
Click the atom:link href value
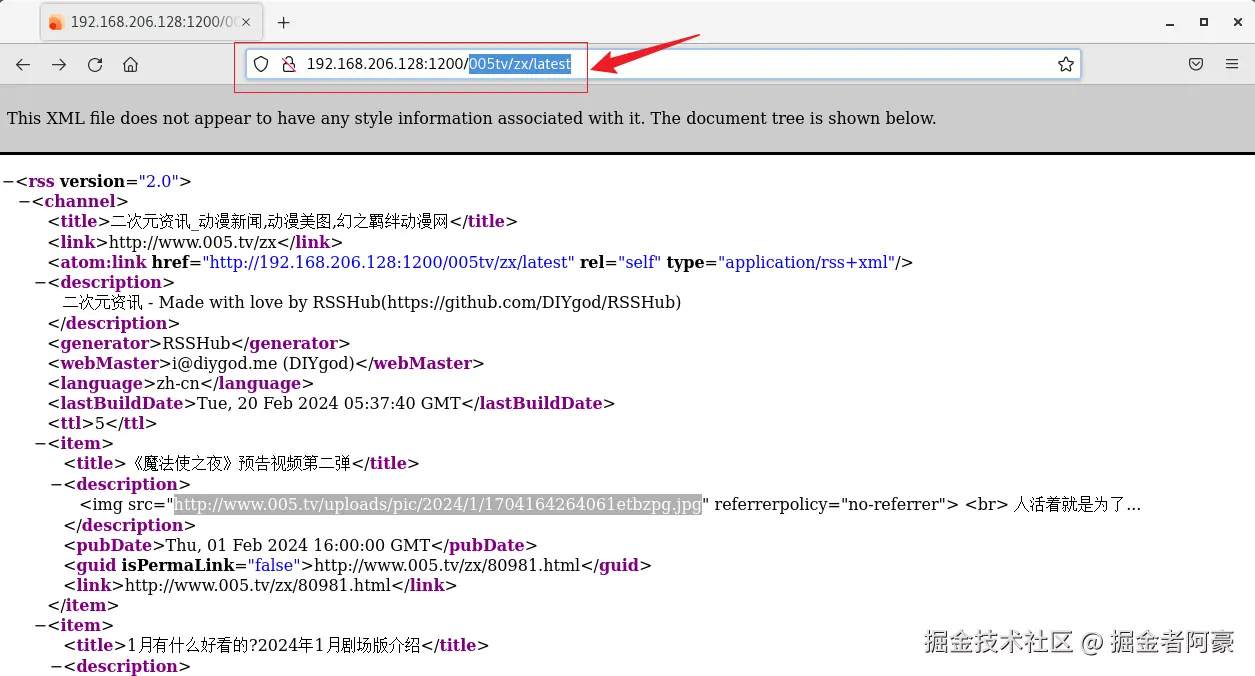coord(389,263)
